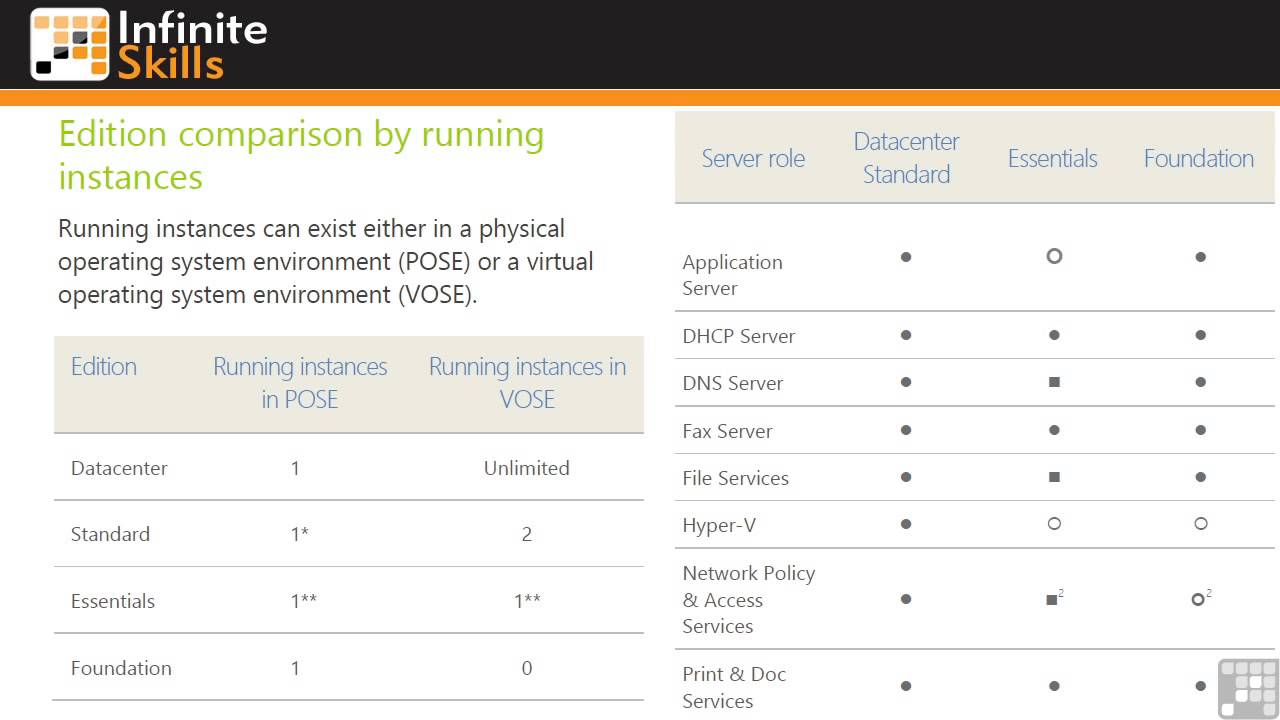
Task: Click Network Policy Foundation hollow circle with footnote
Action: tap(1200, 599)
